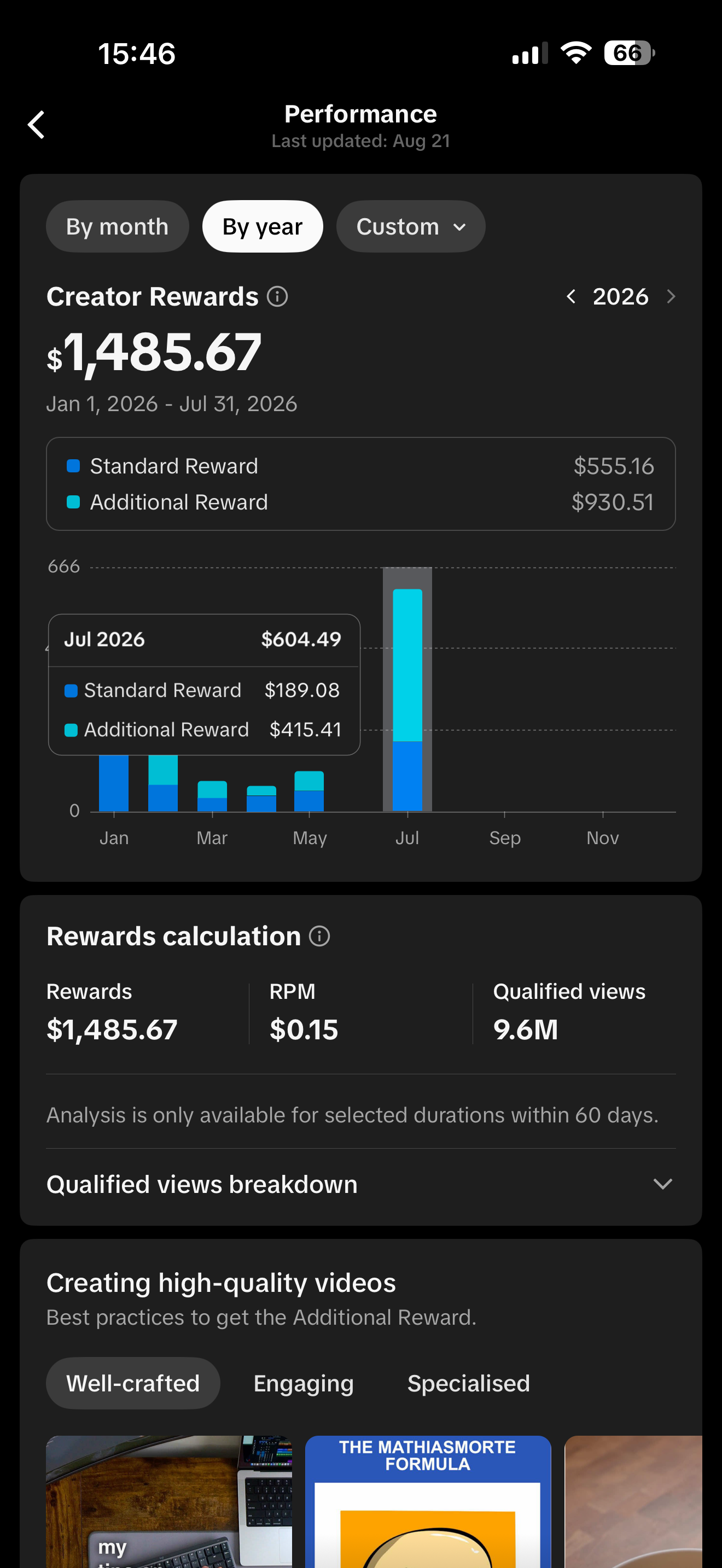Switch to the Specialised tab
The height and width of the screenshot is (1568, 722).
point(468,1384)
